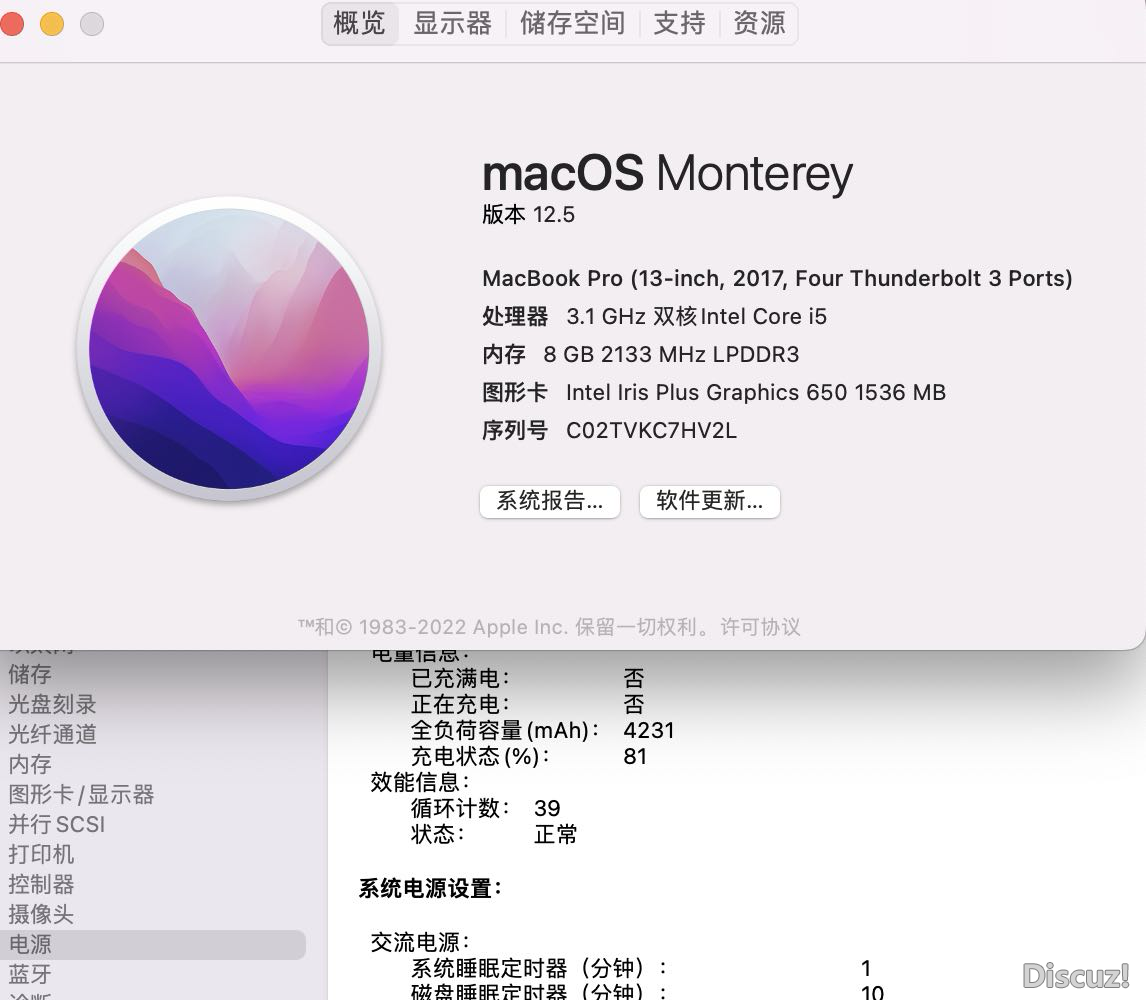Click the cycle count value 39

tap(547, 808)
